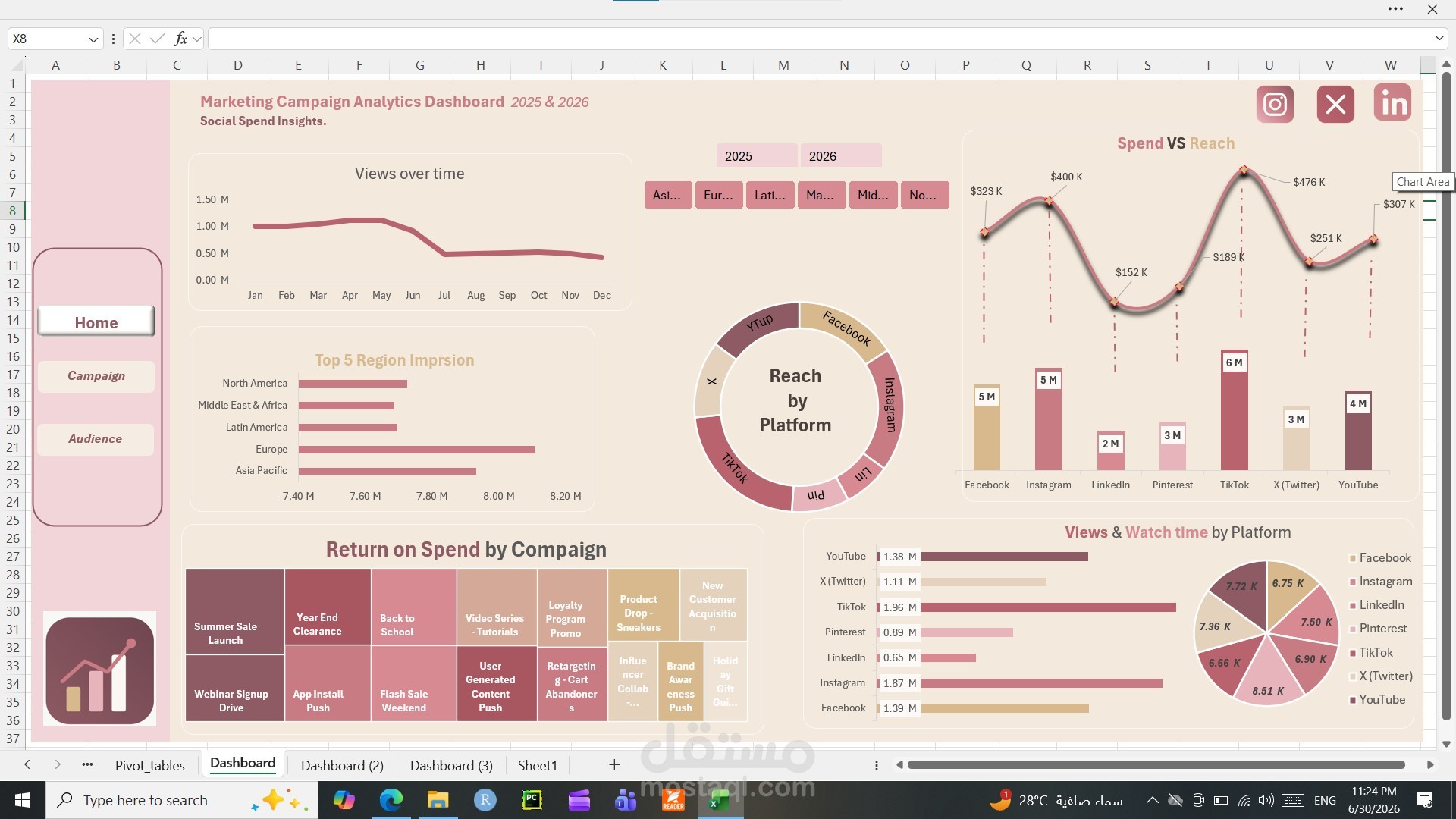The width and height of the screenshot is (1456, 819).
Task: Expand the Name Box dropdown
Action: pyautogui.click(x=93, y=39)
